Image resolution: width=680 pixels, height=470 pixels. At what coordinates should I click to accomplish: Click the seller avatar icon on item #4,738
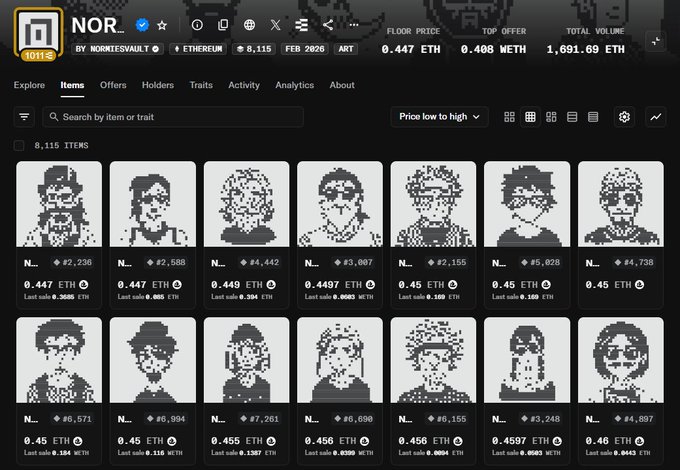point(639,285)
